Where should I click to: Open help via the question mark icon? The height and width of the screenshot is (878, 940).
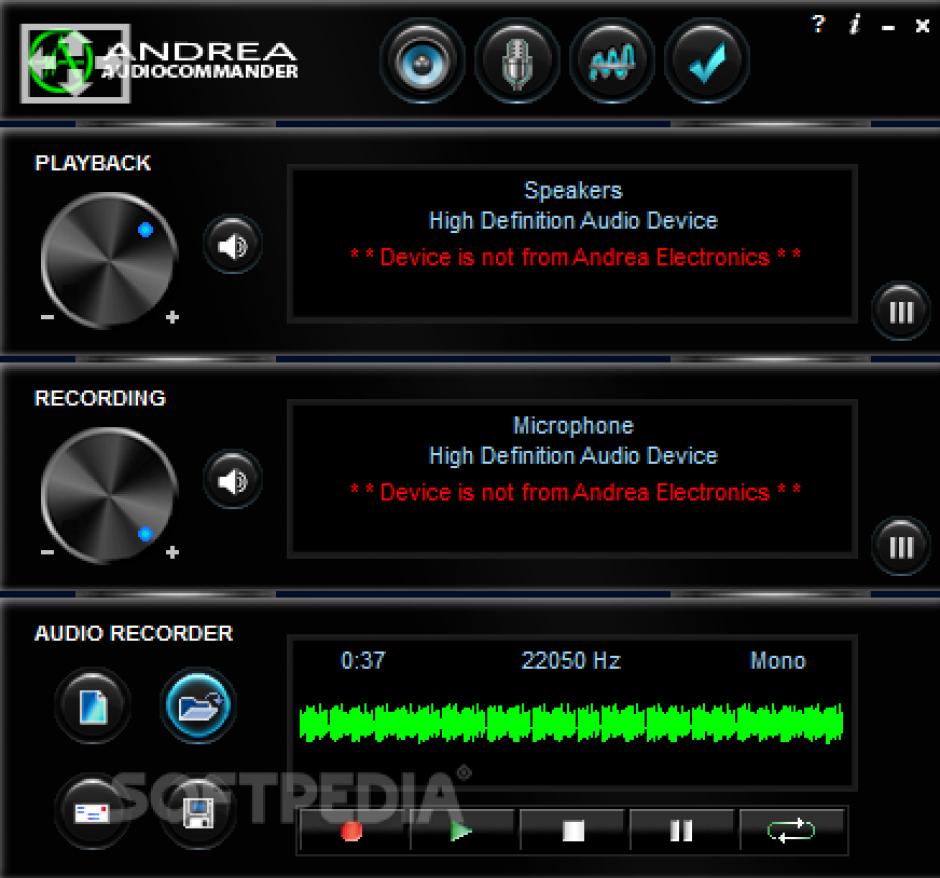click(818, 24)
